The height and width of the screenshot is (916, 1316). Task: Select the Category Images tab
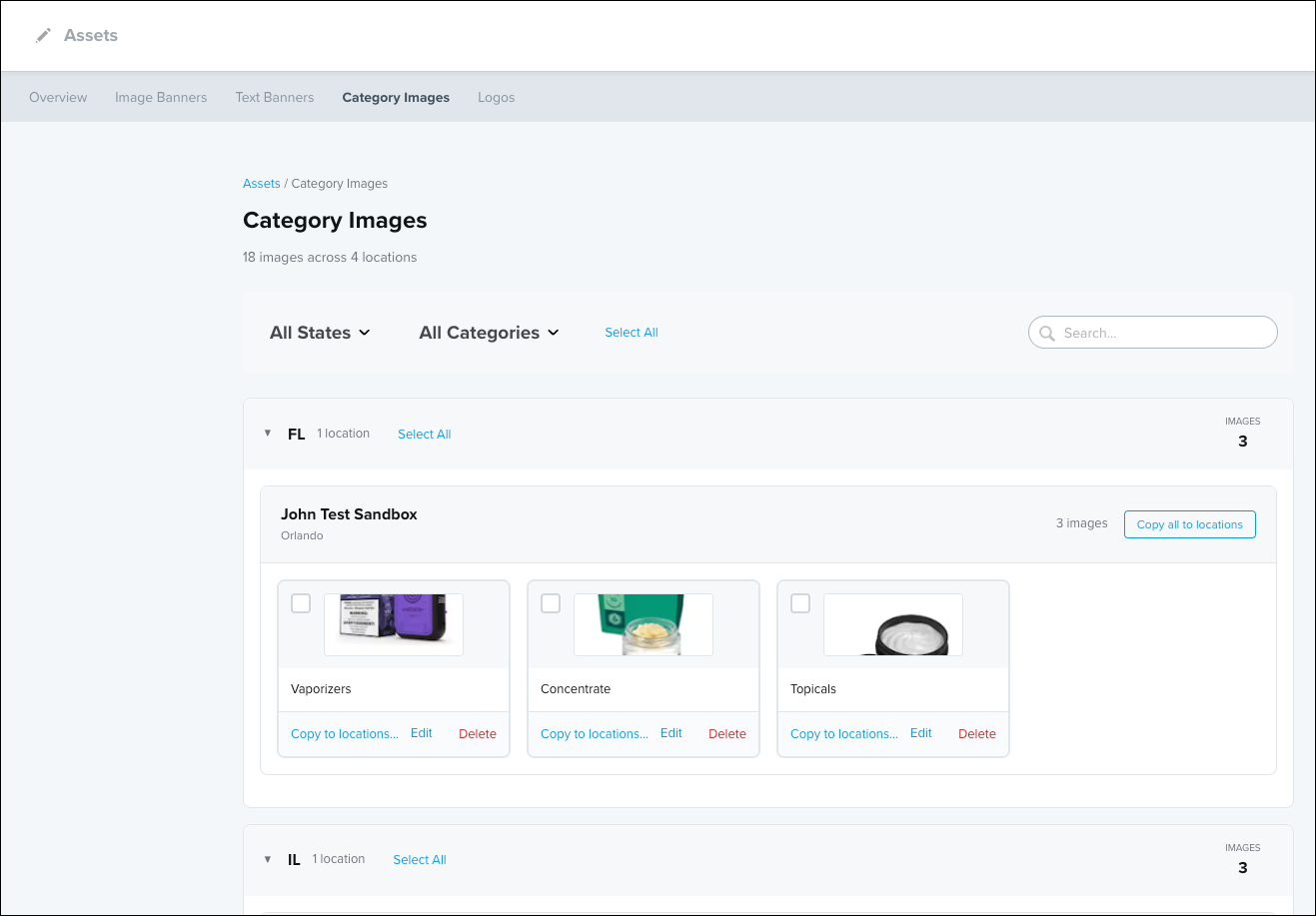click(396, 98)
